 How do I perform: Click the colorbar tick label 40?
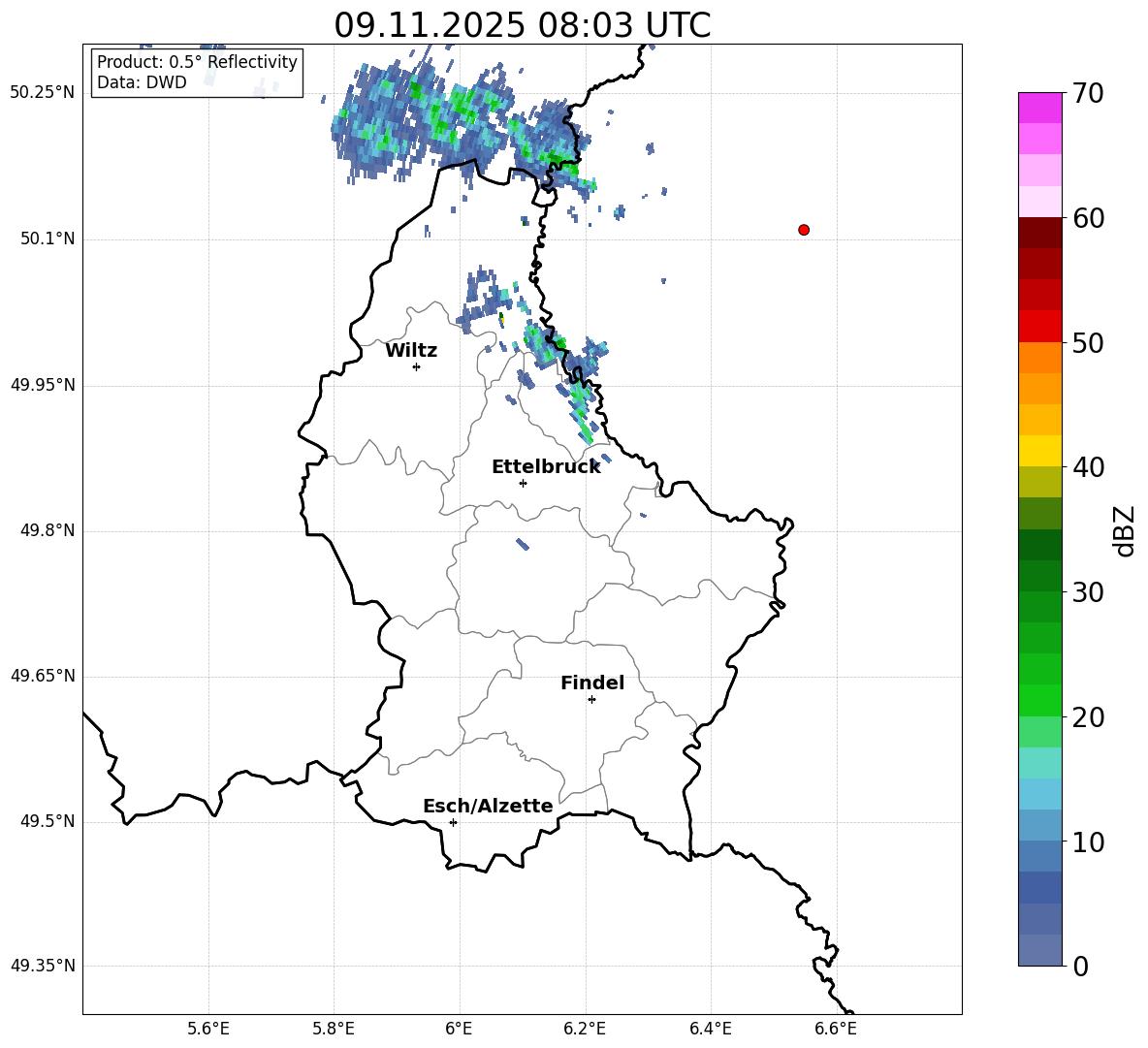point(1088,467)
